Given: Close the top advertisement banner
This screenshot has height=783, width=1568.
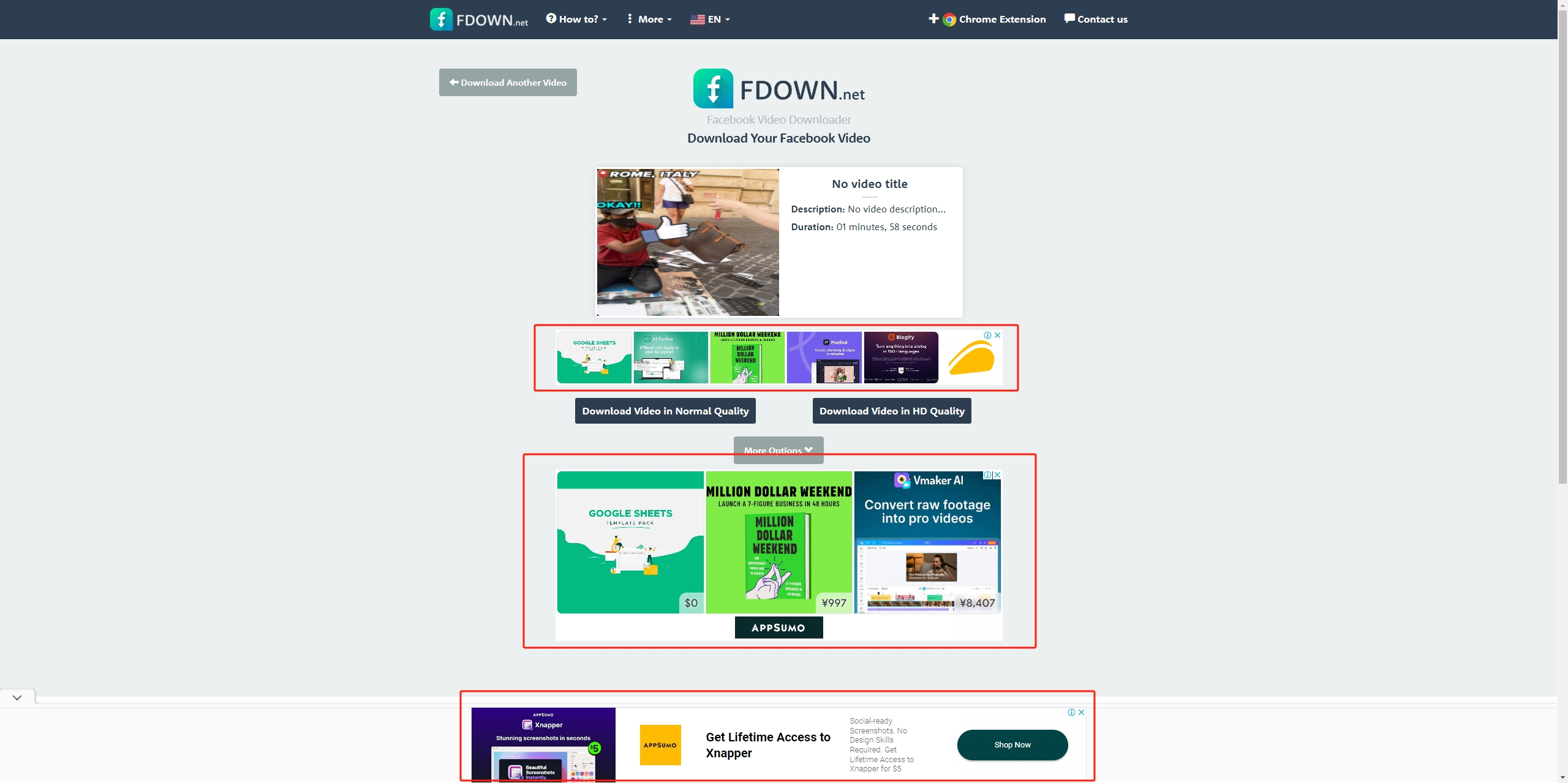Looking at the screenshot, I should [x=997, y=335].
